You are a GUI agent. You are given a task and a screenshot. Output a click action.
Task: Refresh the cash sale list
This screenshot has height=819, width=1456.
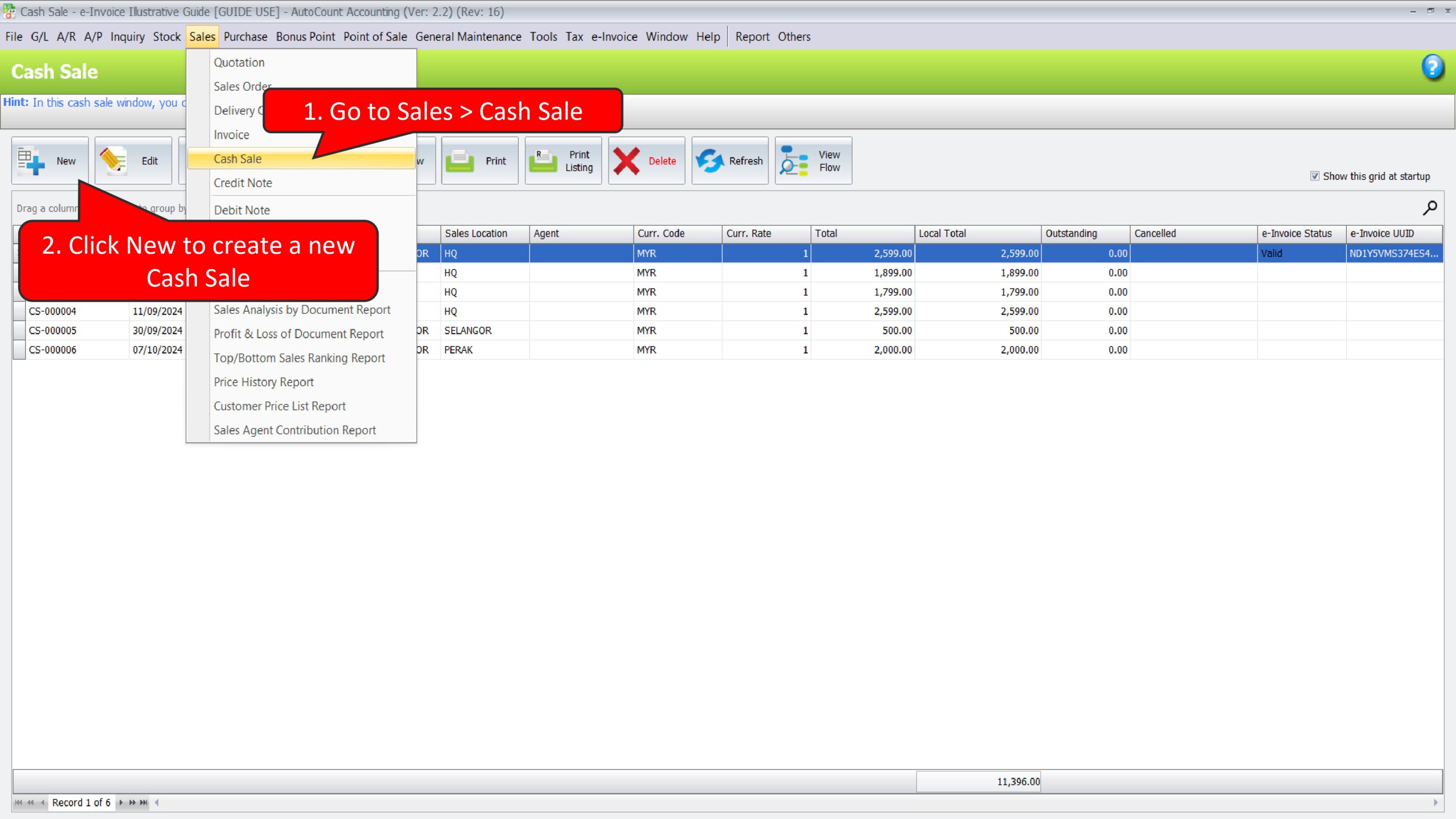click(x=730, y=161)
